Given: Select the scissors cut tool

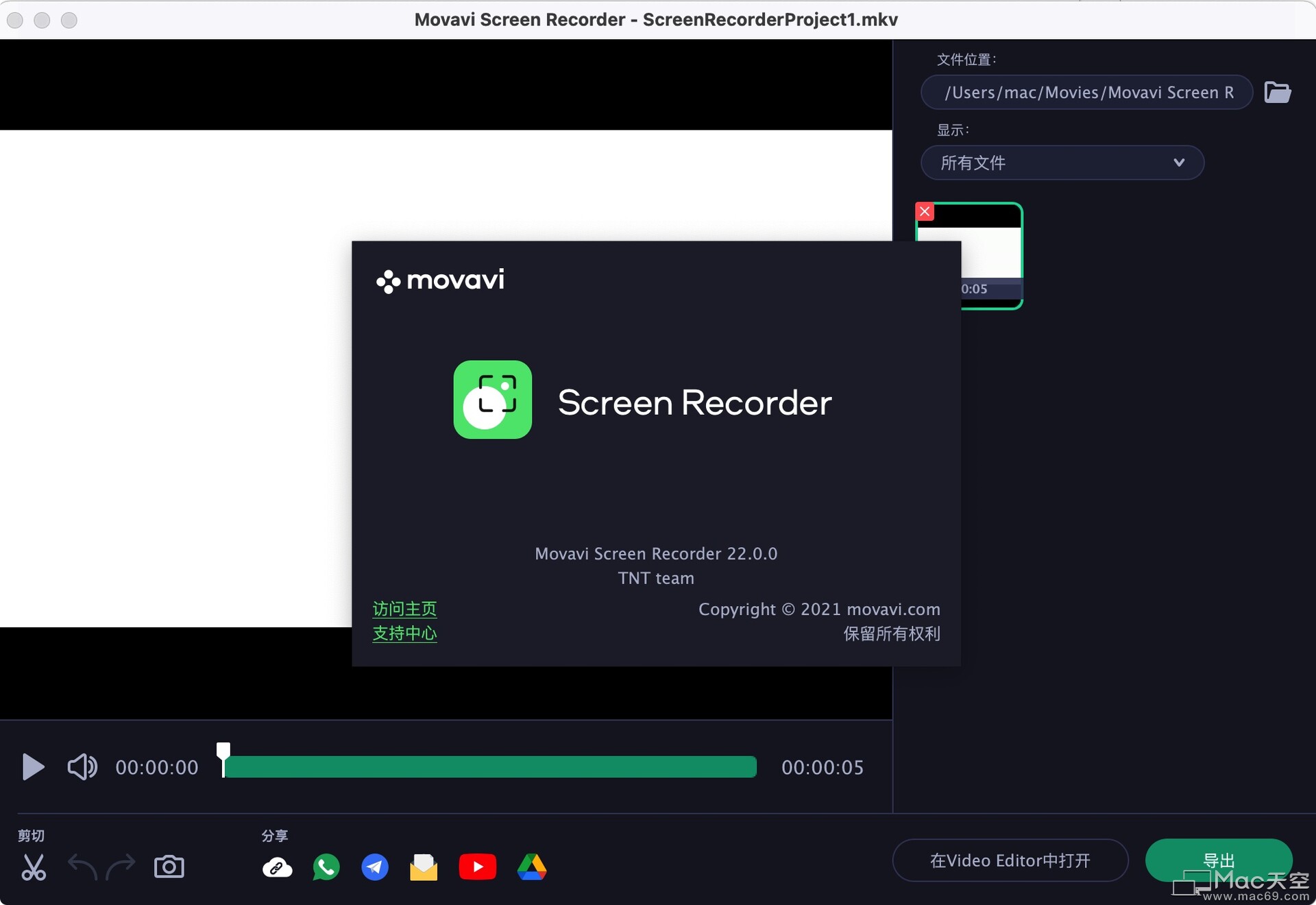Looking at the screenshot, I should (33, 867).
